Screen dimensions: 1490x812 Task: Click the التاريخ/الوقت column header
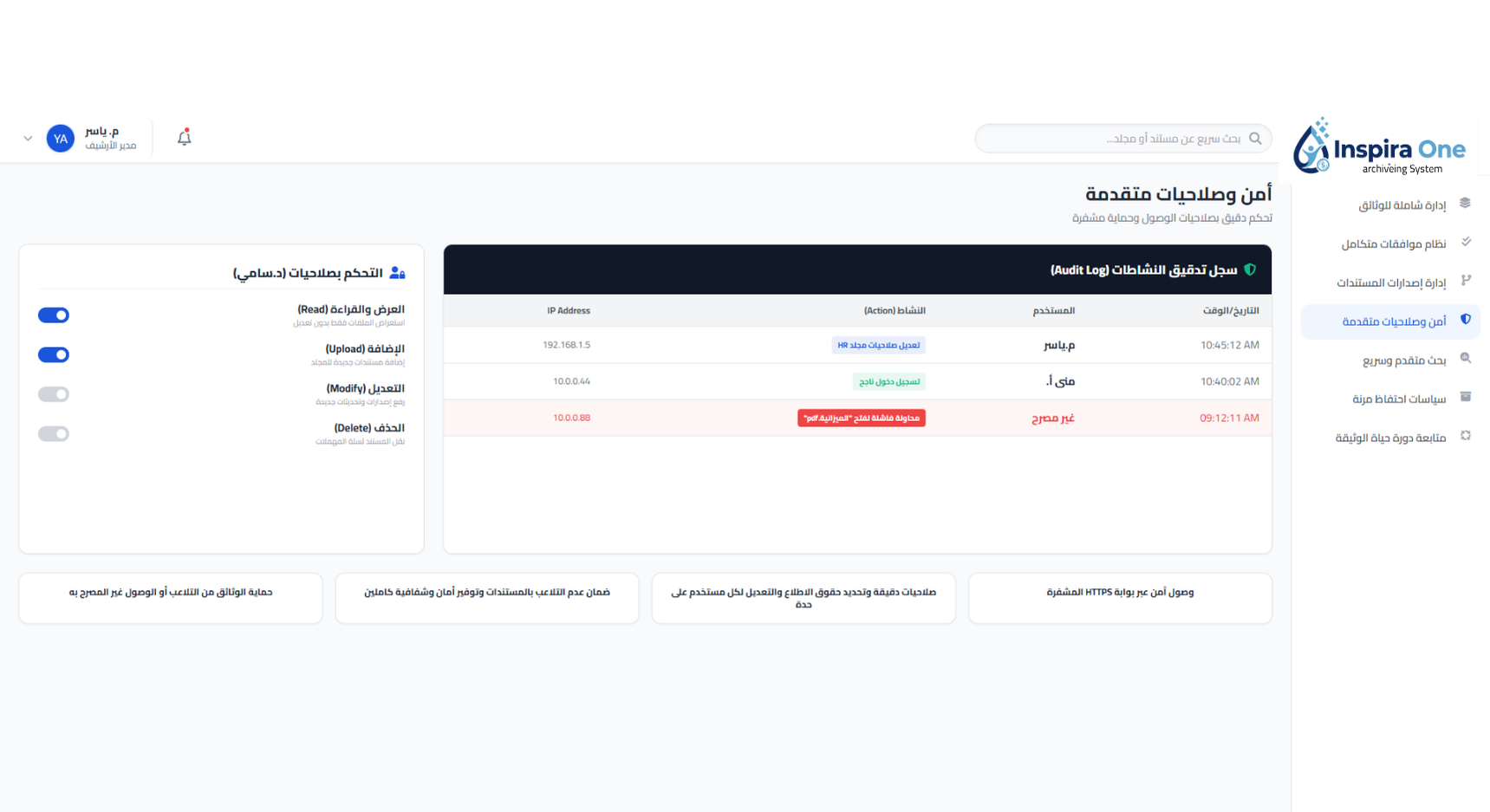(1231, 310)
